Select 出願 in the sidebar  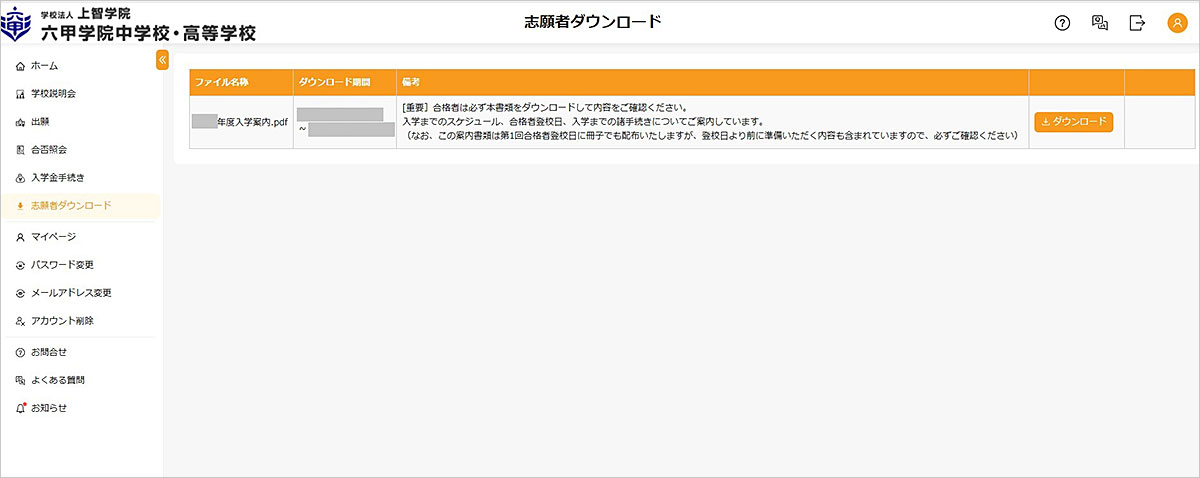40,122
